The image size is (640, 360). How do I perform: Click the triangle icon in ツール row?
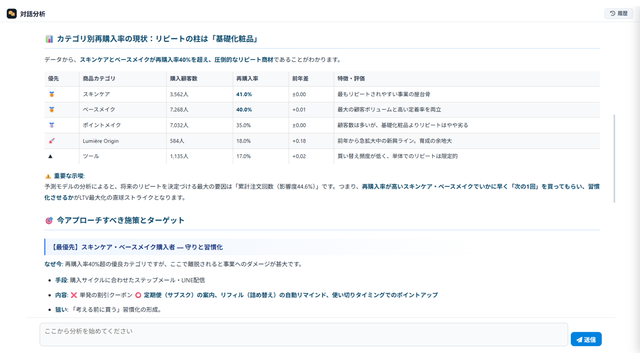point(51,156)
